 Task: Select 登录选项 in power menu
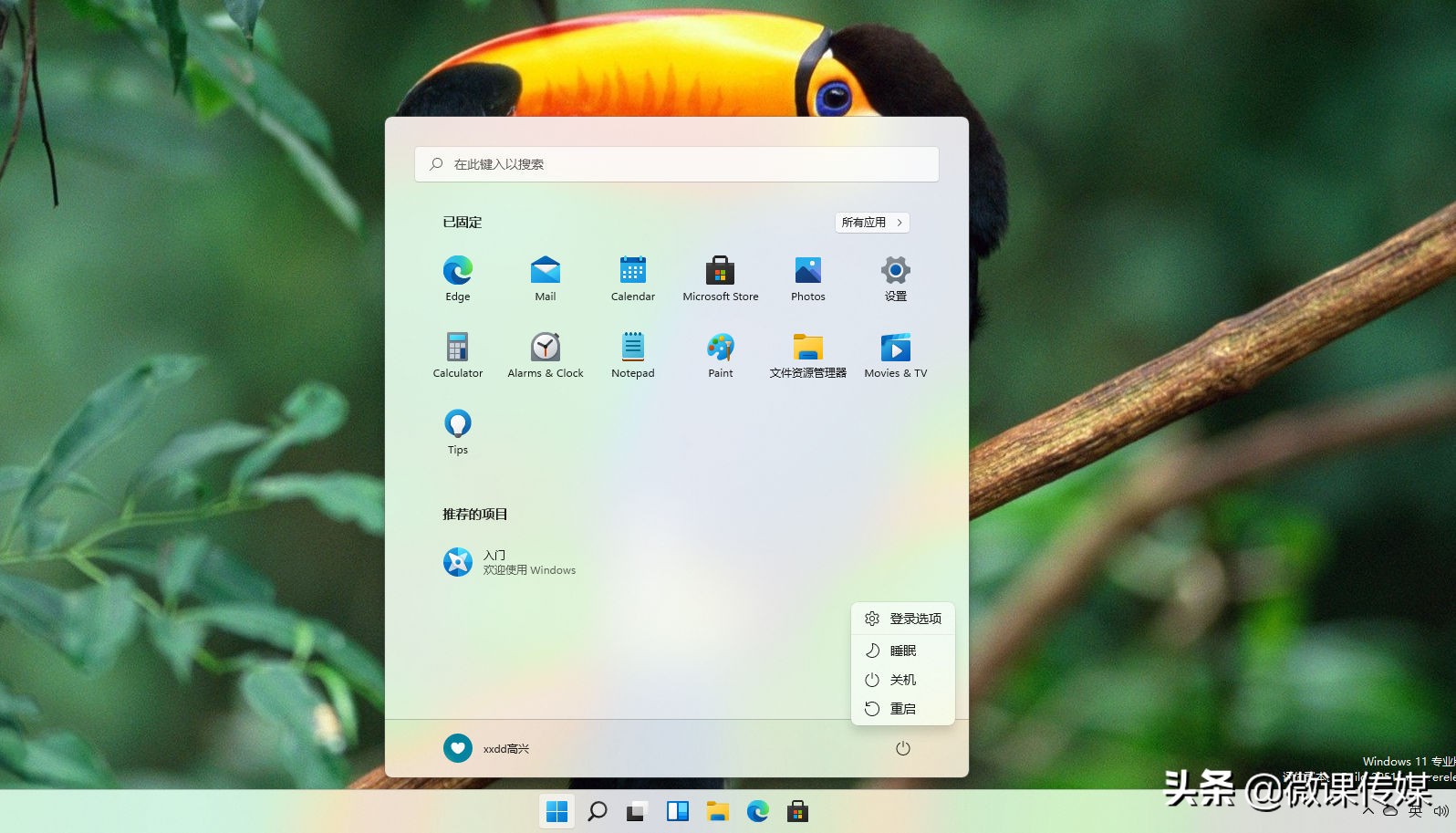(903, 619)
